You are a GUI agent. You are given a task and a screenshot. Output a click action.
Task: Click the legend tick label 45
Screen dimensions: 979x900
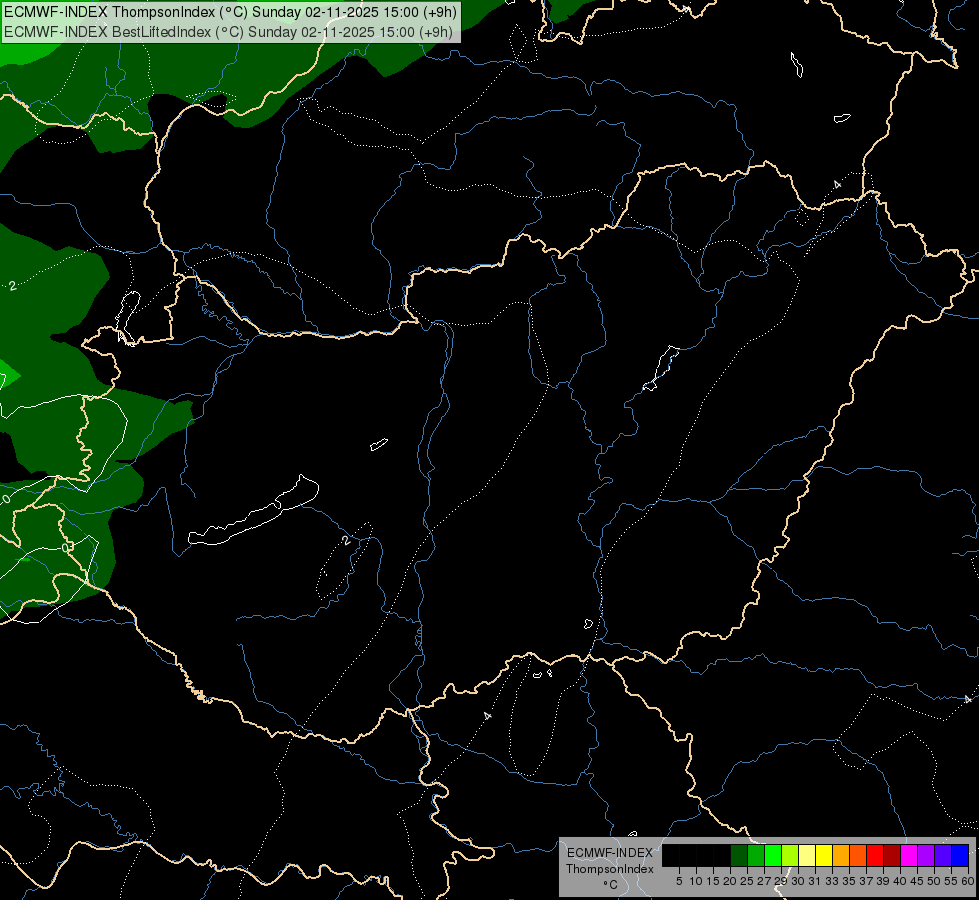917,881
